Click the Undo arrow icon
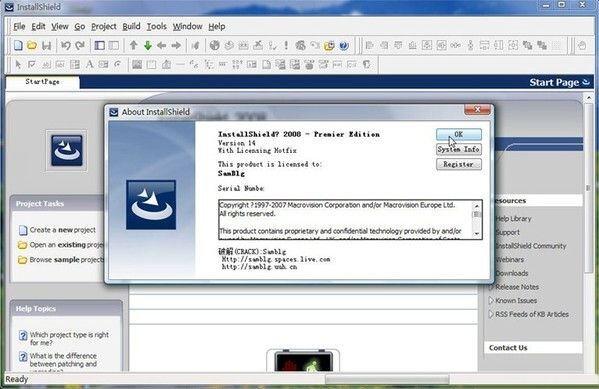The image size is (599, 389). click(66, 46)
